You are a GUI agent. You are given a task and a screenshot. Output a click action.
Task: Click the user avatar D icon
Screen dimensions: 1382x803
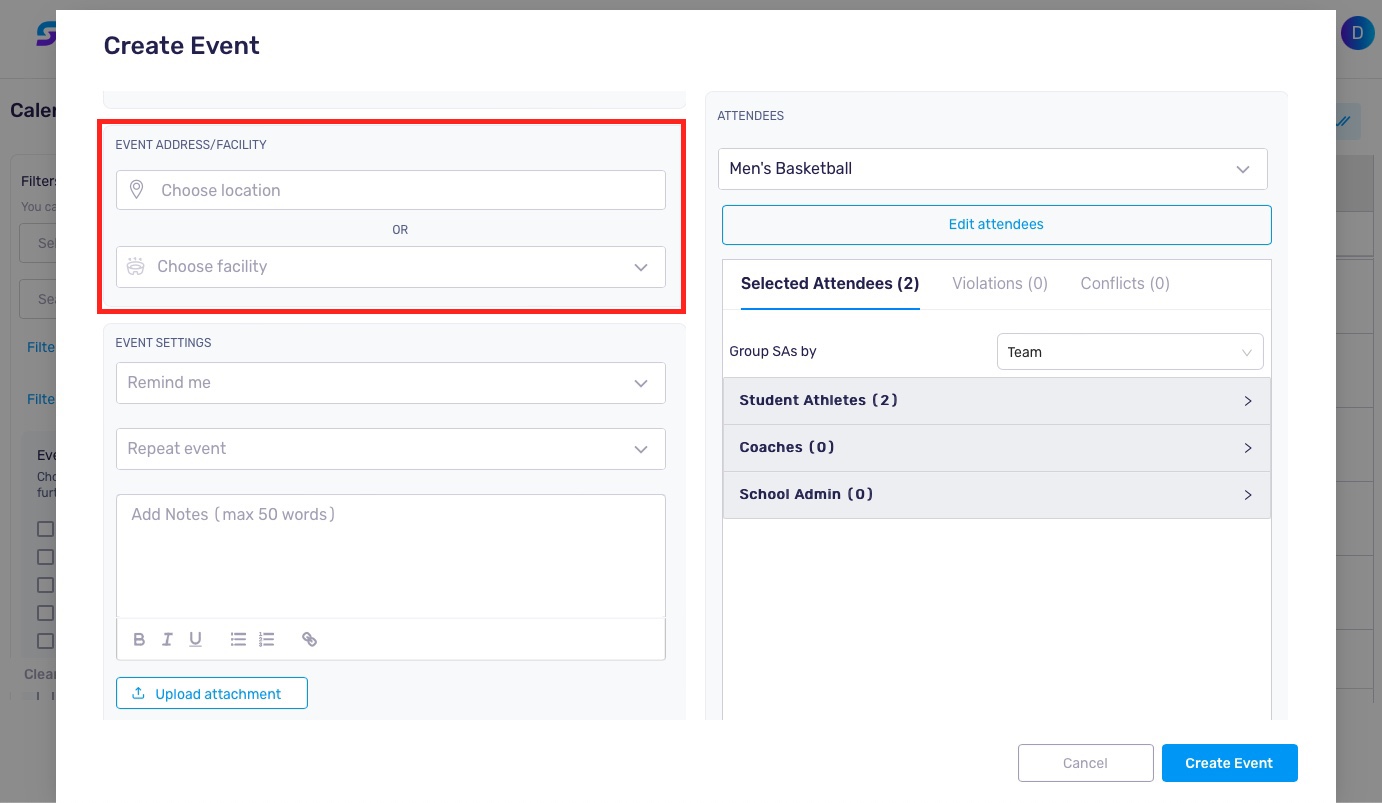click(1357, 33)
